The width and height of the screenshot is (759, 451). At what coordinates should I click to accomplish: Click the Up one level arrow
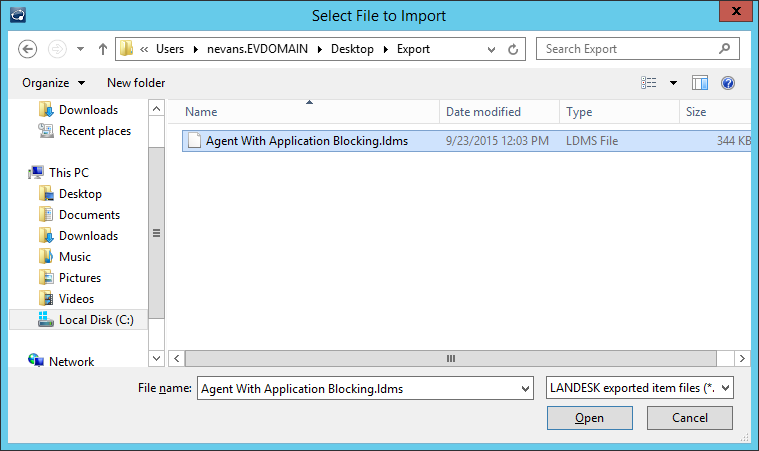[x=102, y=49]
